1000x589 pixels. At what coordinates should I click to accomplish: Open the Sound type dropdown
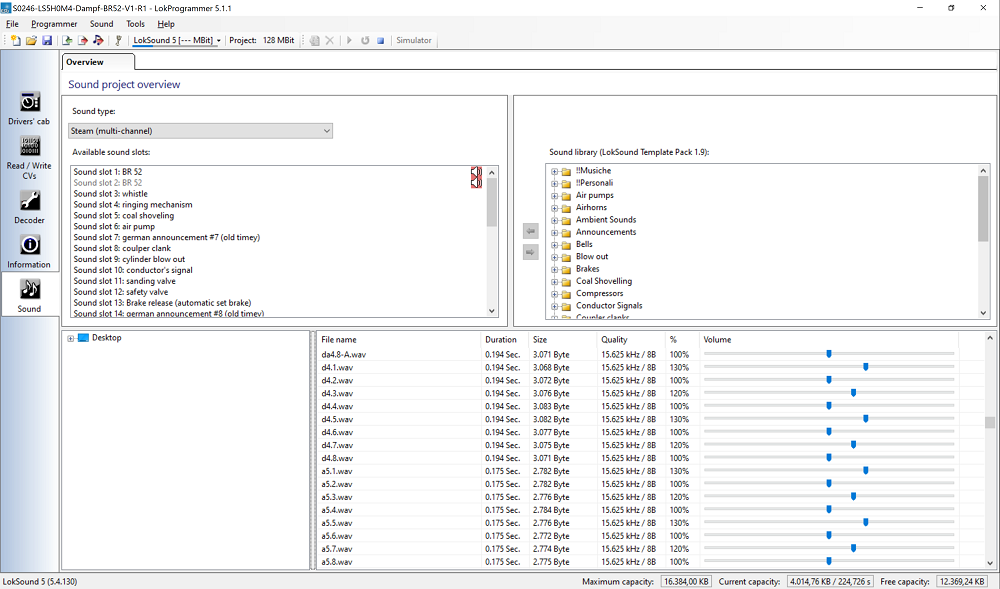pyautogui.click(x=200, y=131)
